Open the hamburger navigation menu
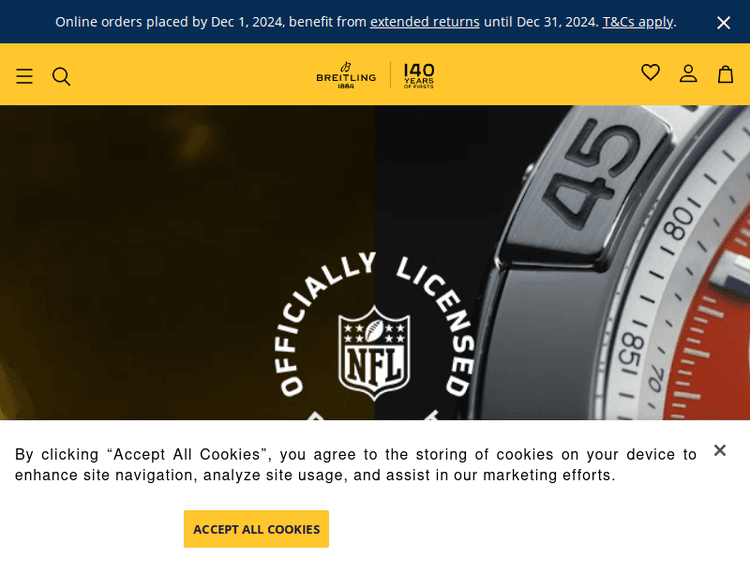 tap(24, 76)
